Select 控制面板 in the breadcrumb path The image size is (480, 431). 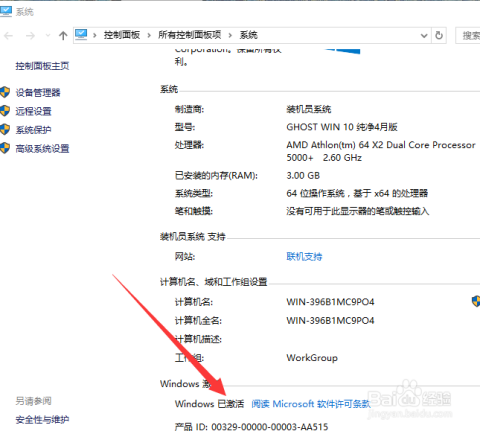click(x=122, y=35)
